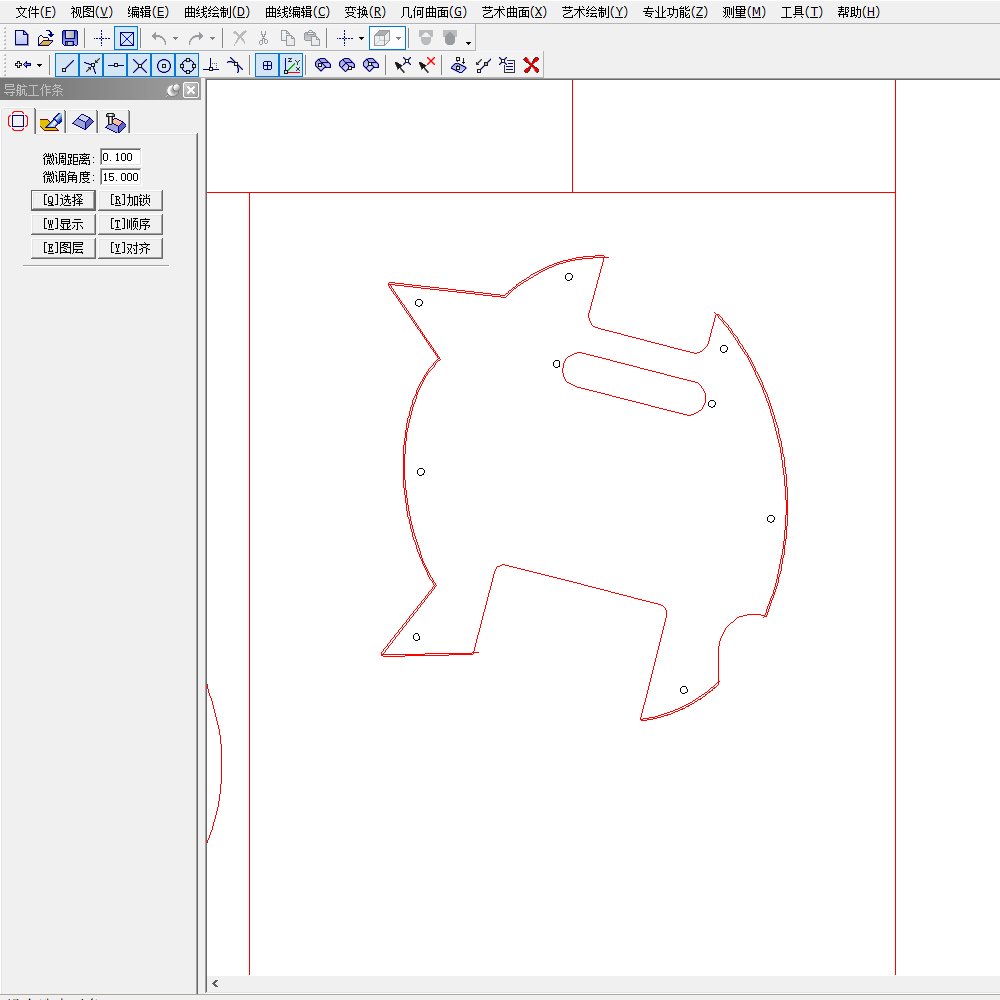Switch to the pen-sketch navigation tab
The image size is (1000, 1000).
tap(50, 121)
